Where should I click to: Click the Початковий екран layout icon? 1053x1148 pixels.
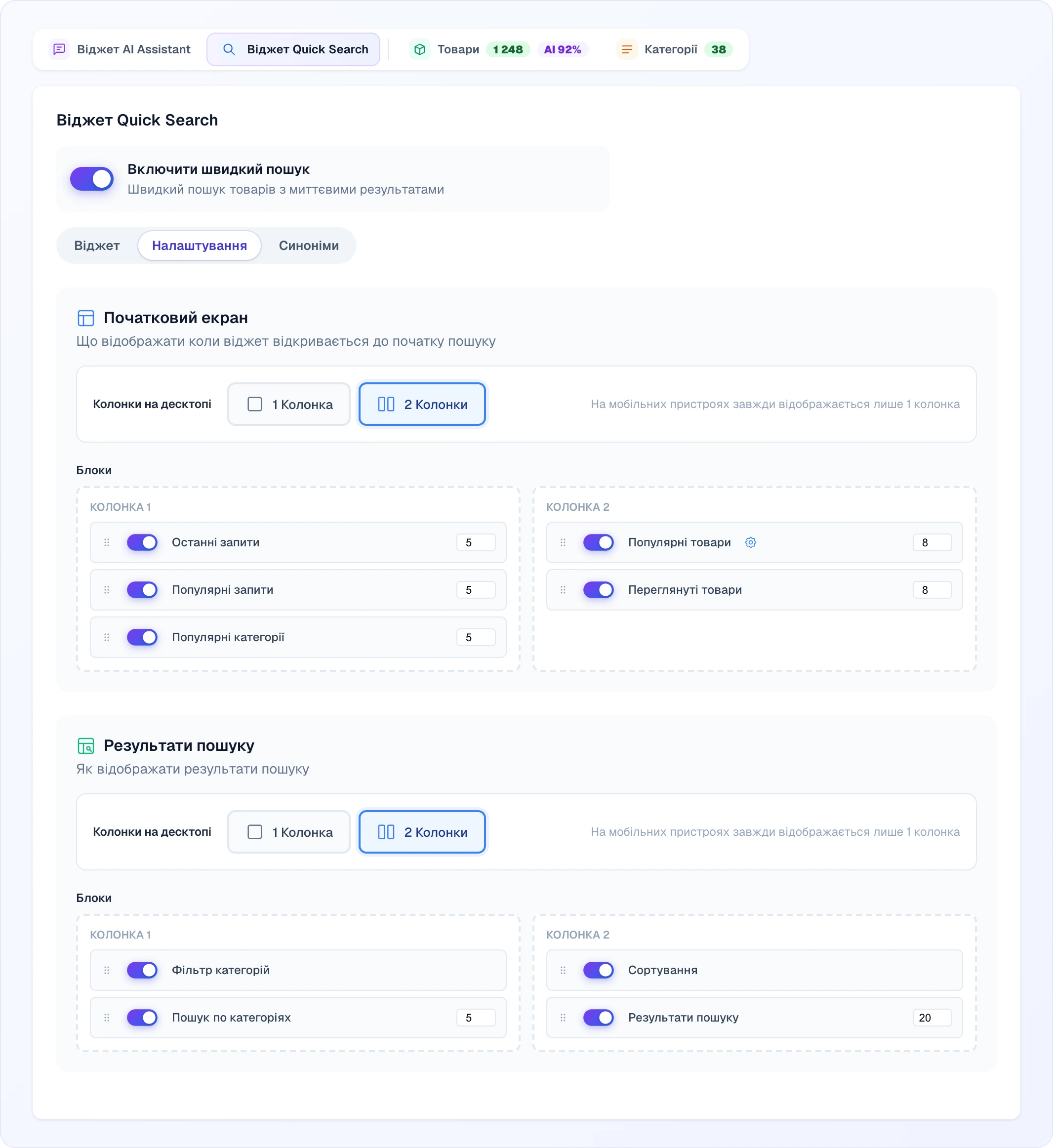pyautogui.click(x=85, y=318)
